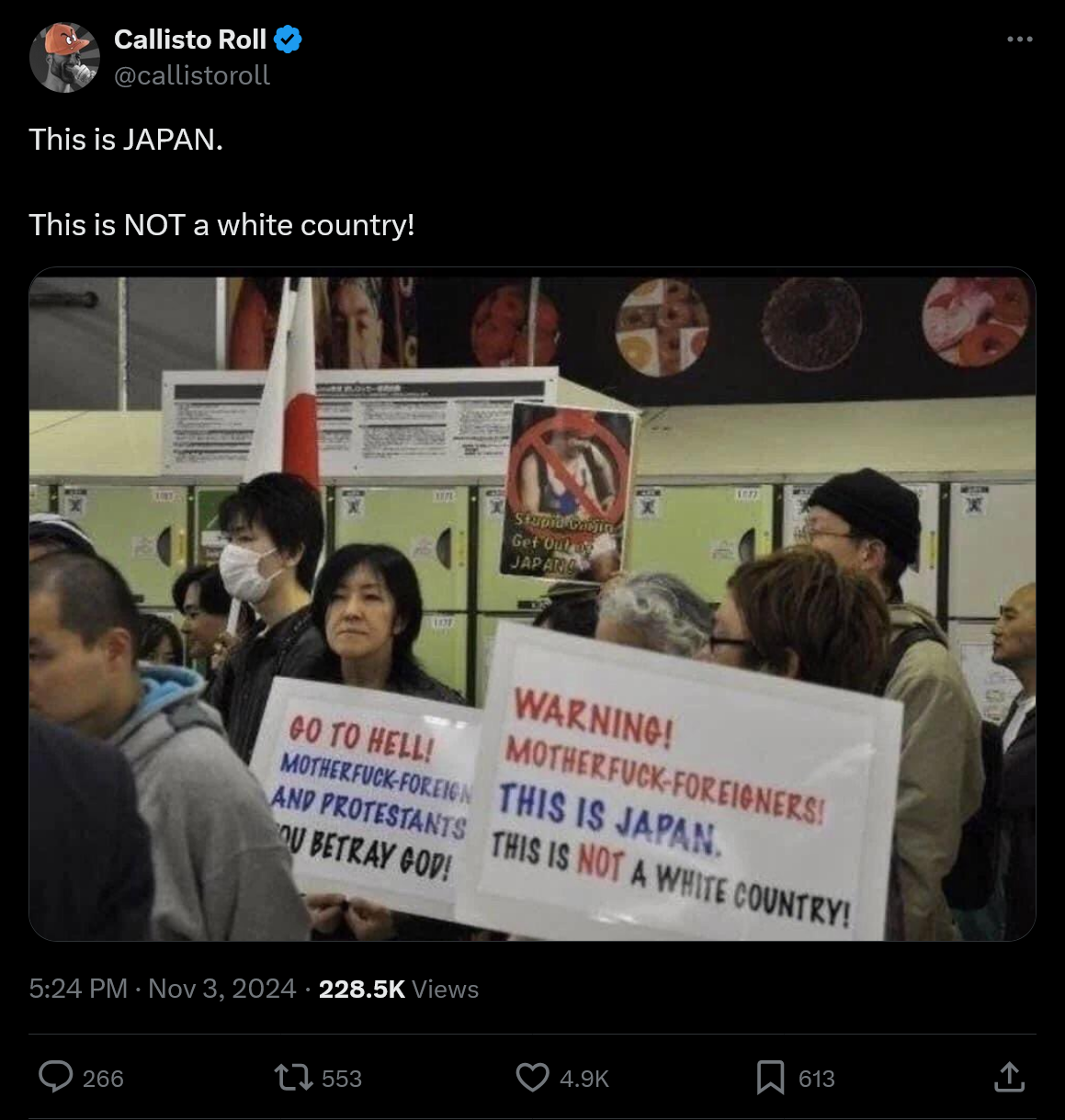Open the Callisto Roll display name
Viewport: 1065px width, 1120px height.
190,40
